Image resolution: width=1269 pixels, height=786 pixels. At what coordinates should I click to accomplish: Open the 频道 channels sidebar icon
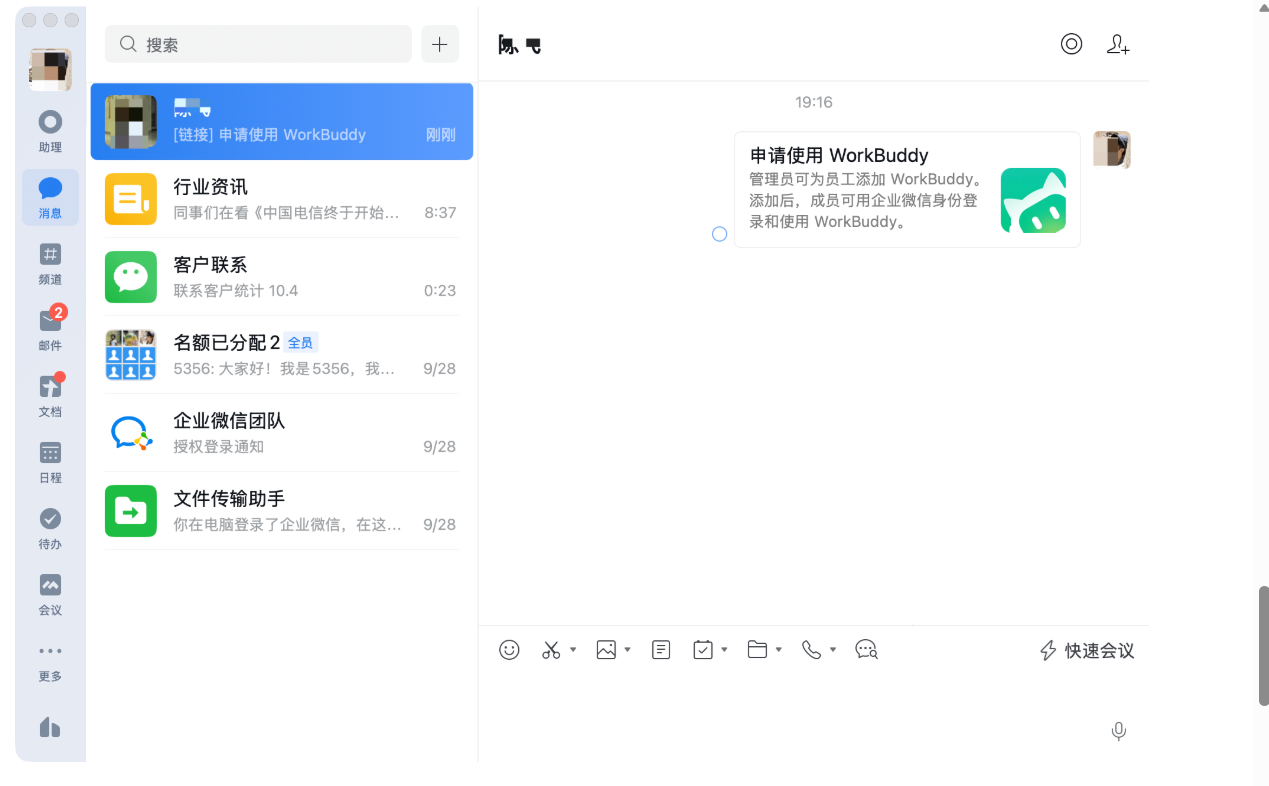[50, 263]
